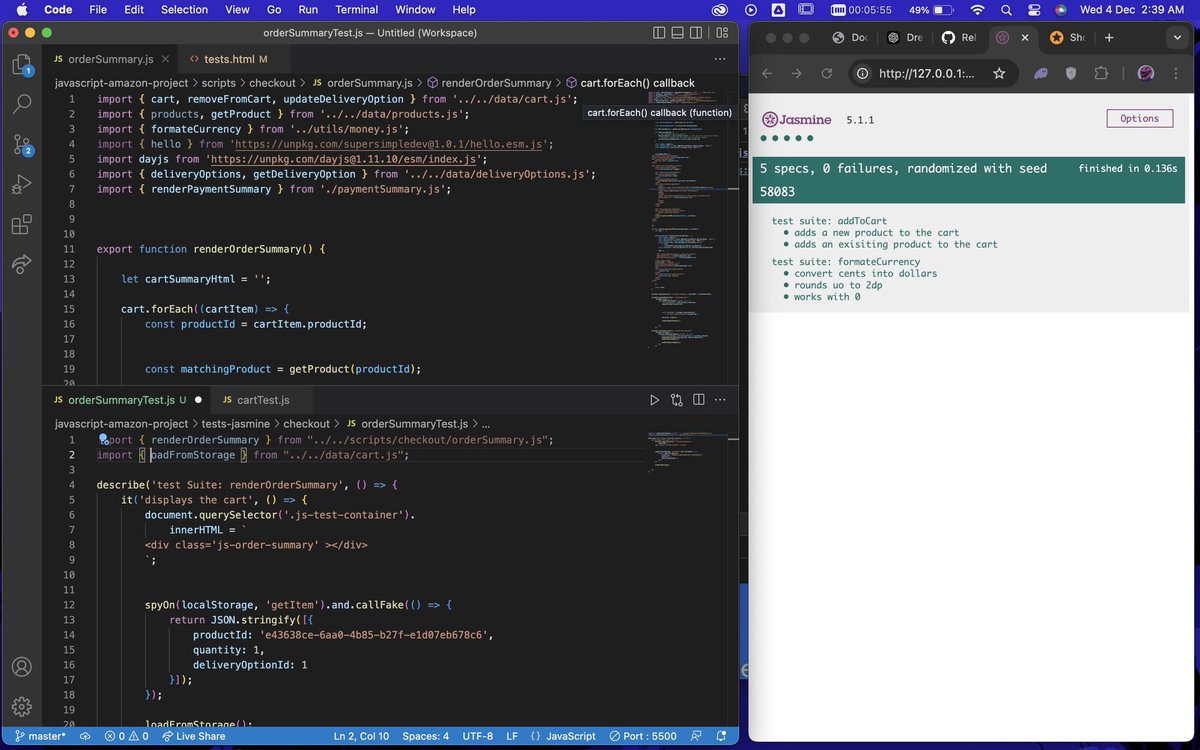Open Live Share icon in activity bar

click(21, 264)
